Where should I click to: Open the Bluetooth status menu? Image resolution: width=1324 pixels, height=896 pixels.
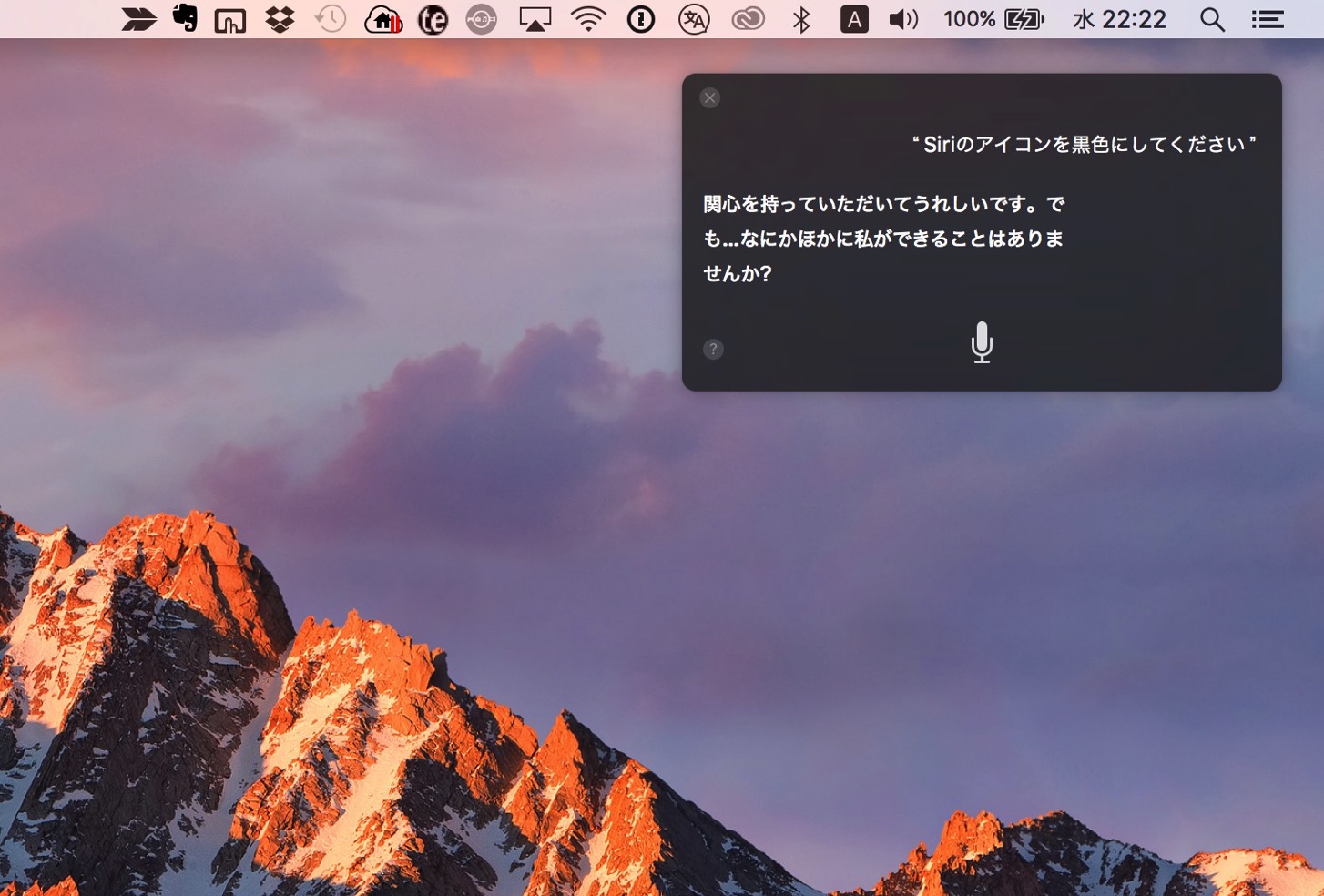click(x=801, y=19)
